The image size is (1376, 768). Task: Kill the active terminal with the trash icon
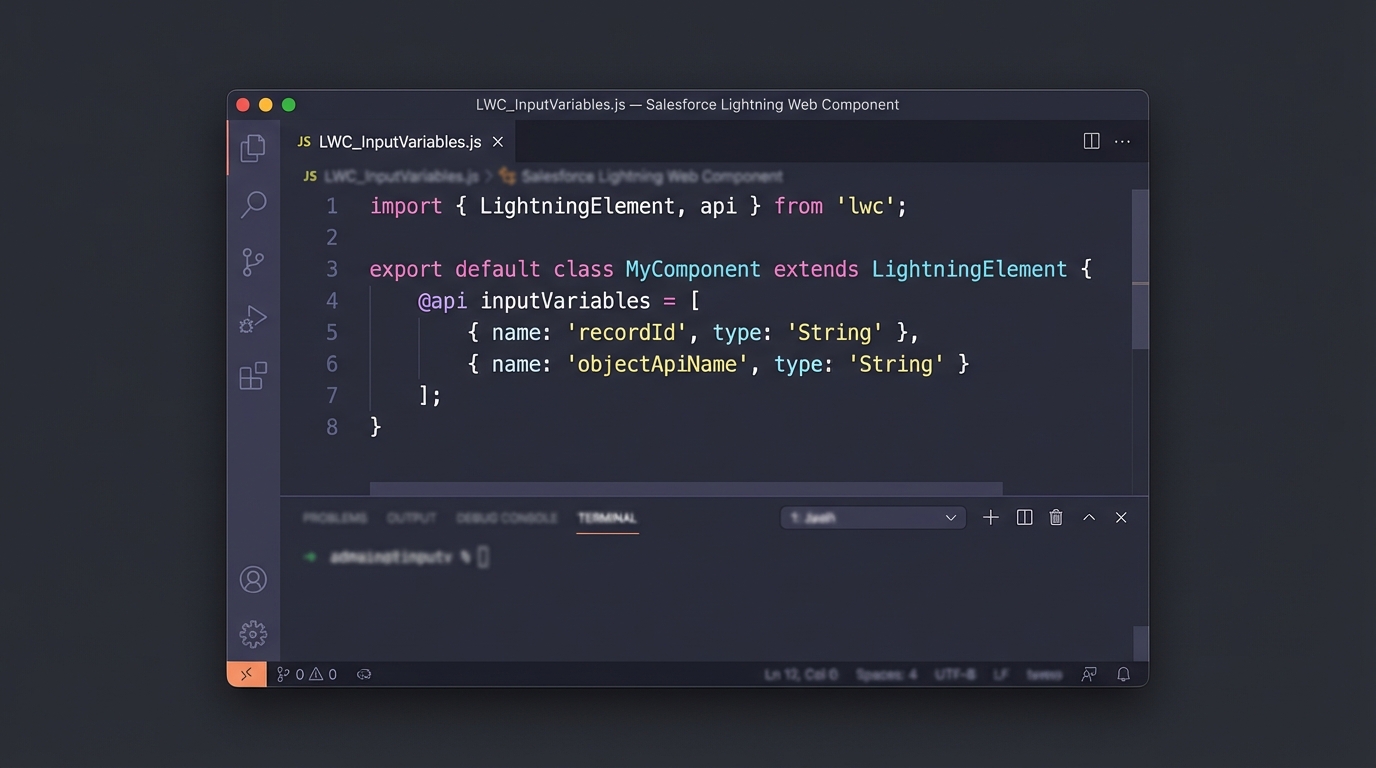pos(1055,517)
